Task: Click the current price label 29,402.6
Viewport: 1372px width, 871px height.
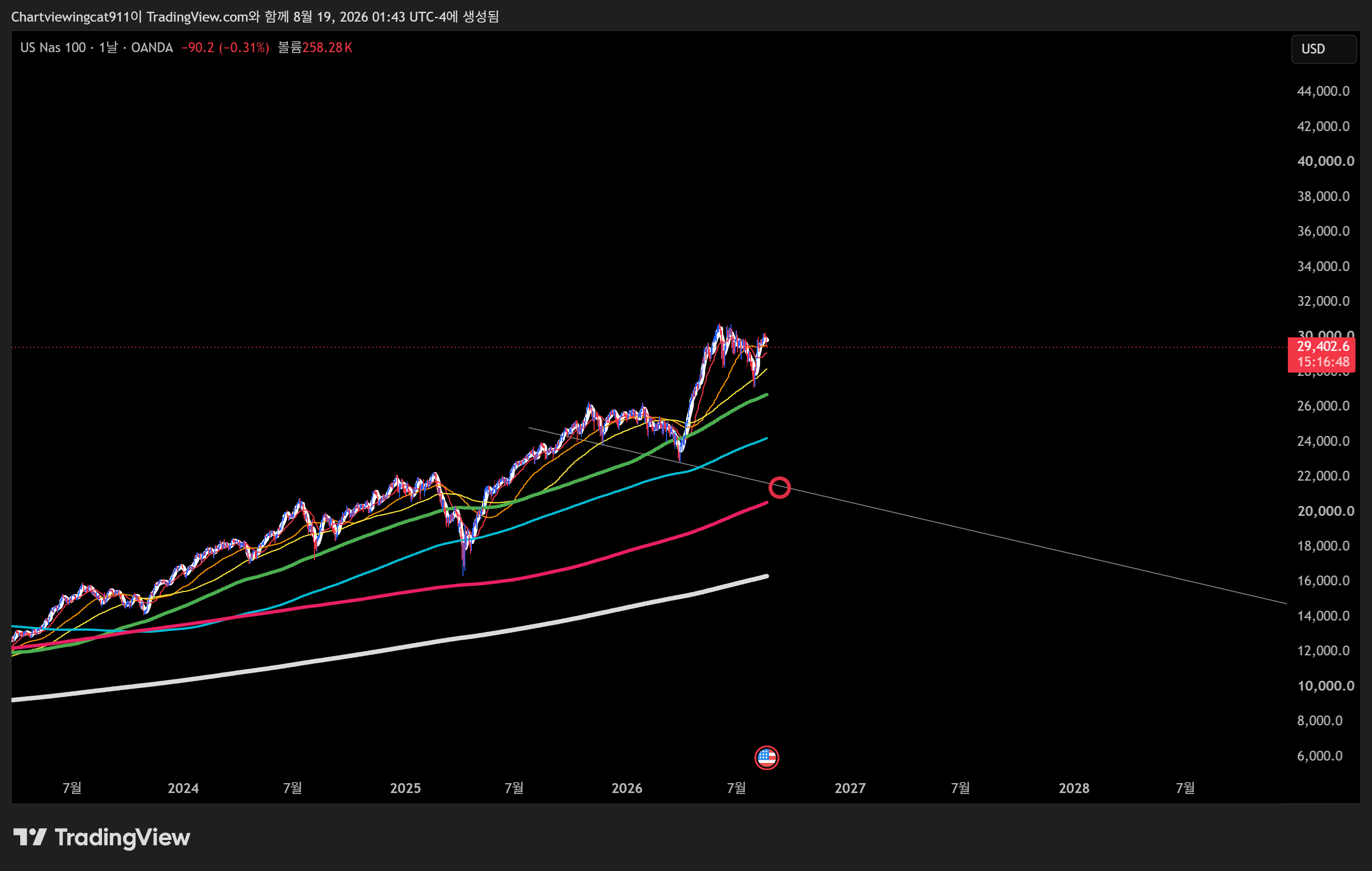Action: pyautogui.click(x=1323, y=346)
